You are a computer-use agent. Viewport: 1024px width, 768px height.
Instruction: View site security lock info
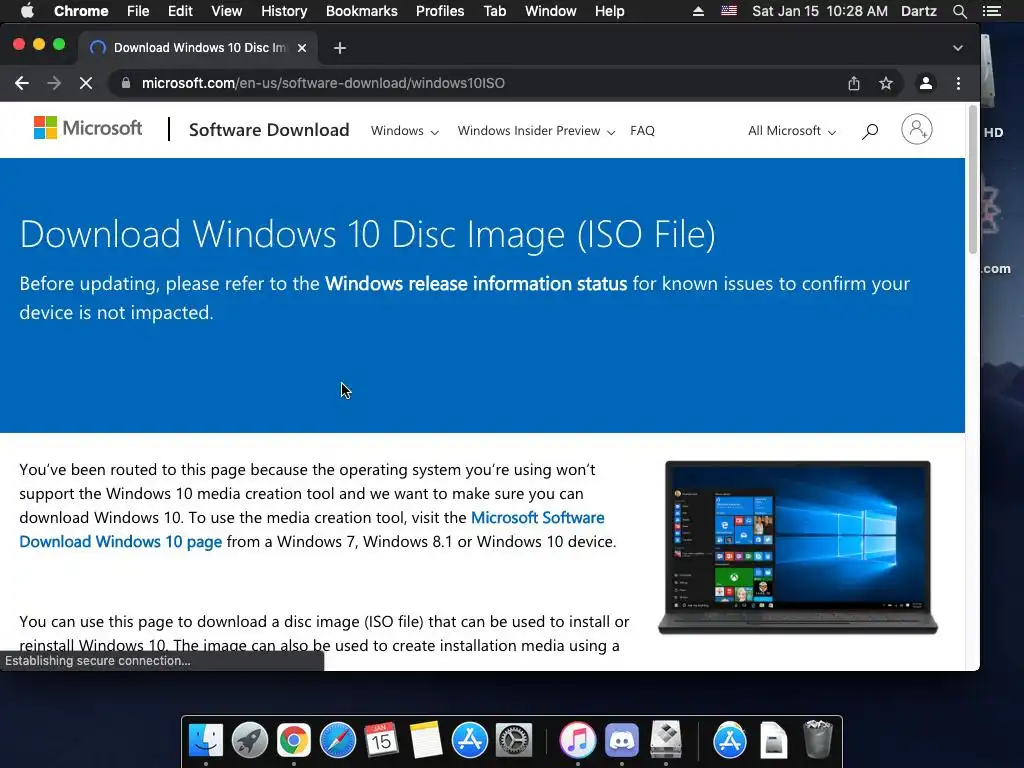pyautogui.click(x=127, y=83)
